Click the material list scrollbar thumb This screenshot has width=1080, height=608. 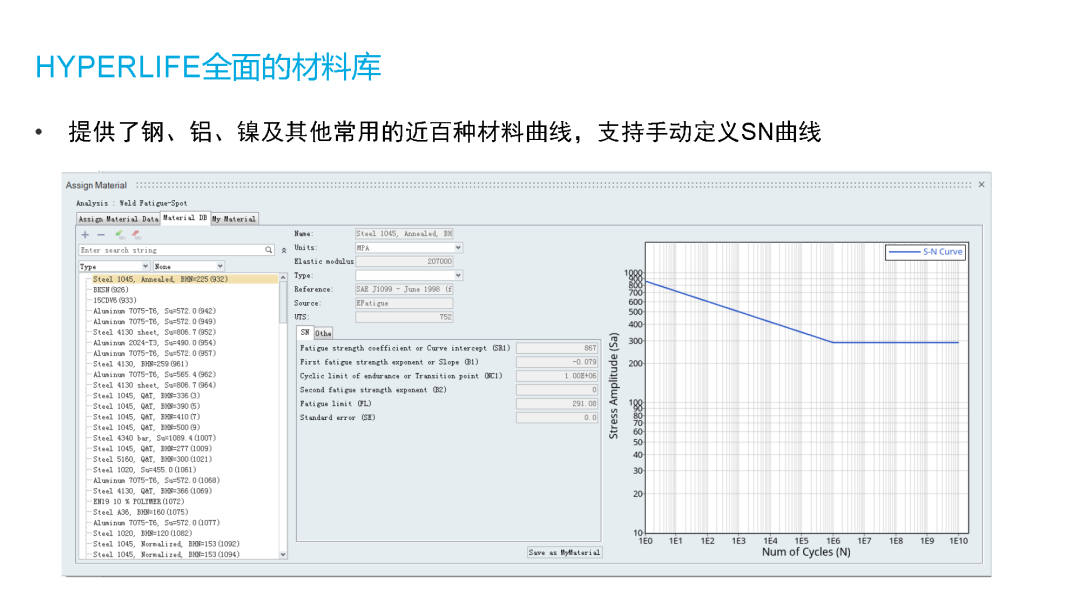(282, 302)
